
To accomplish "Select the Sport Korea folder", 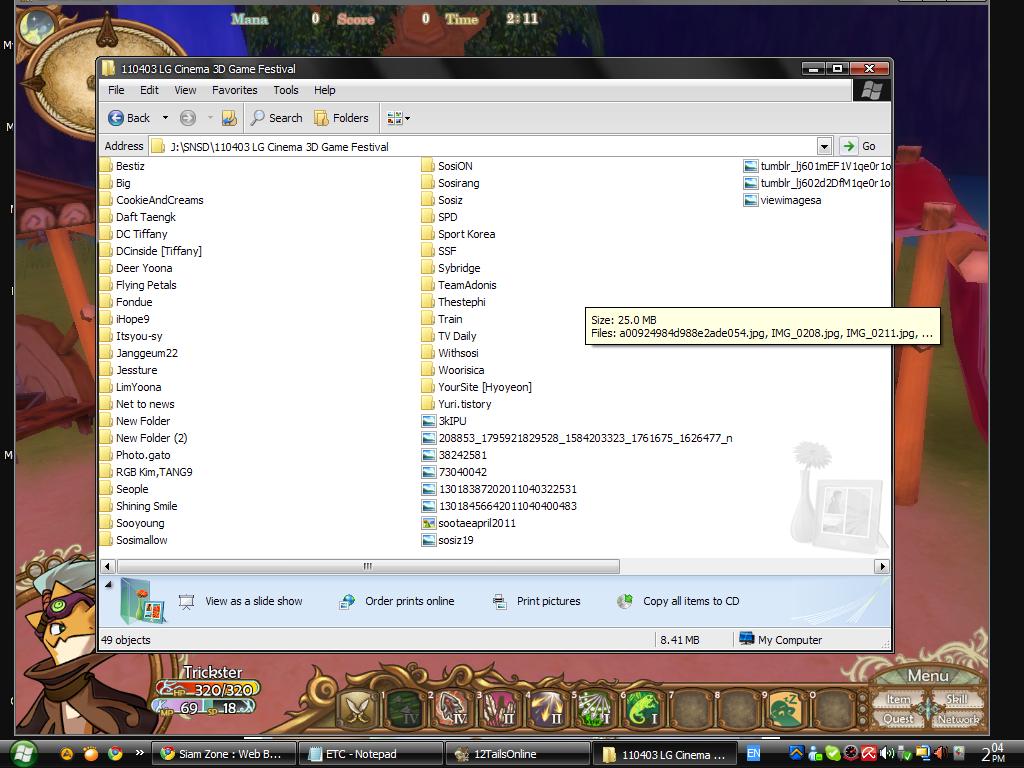I will (x=458, y=234).
